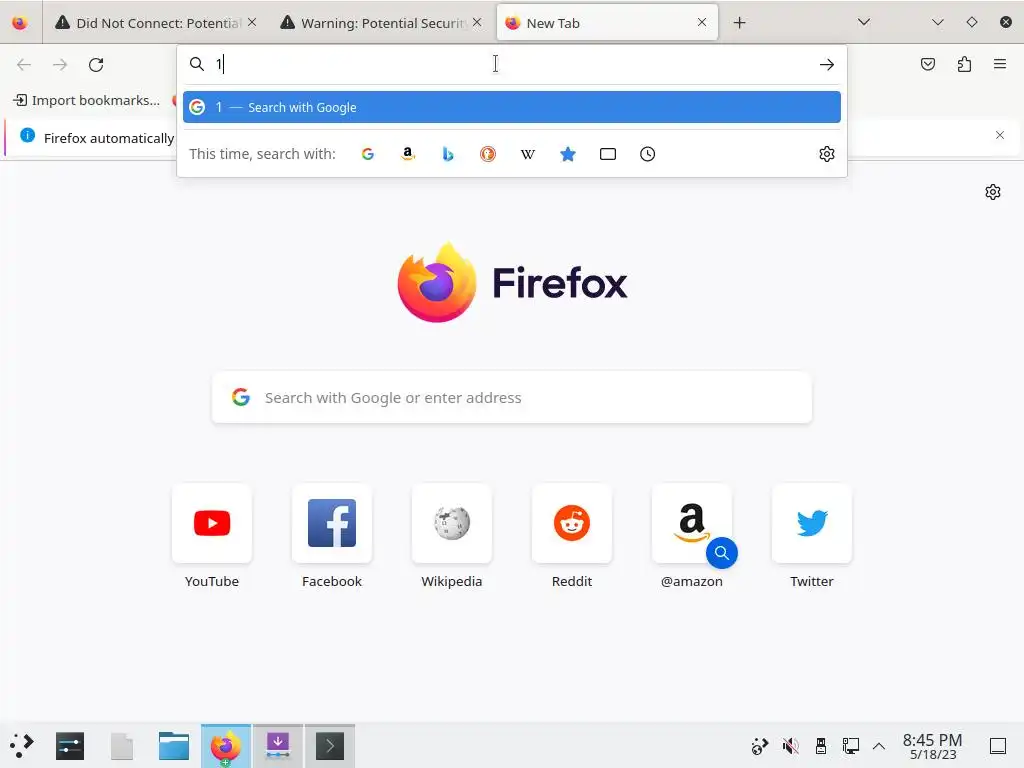Open Firefox application hamburger menu
Viewport: 1024px width, 768px height.
click(x=1000, y=64)
